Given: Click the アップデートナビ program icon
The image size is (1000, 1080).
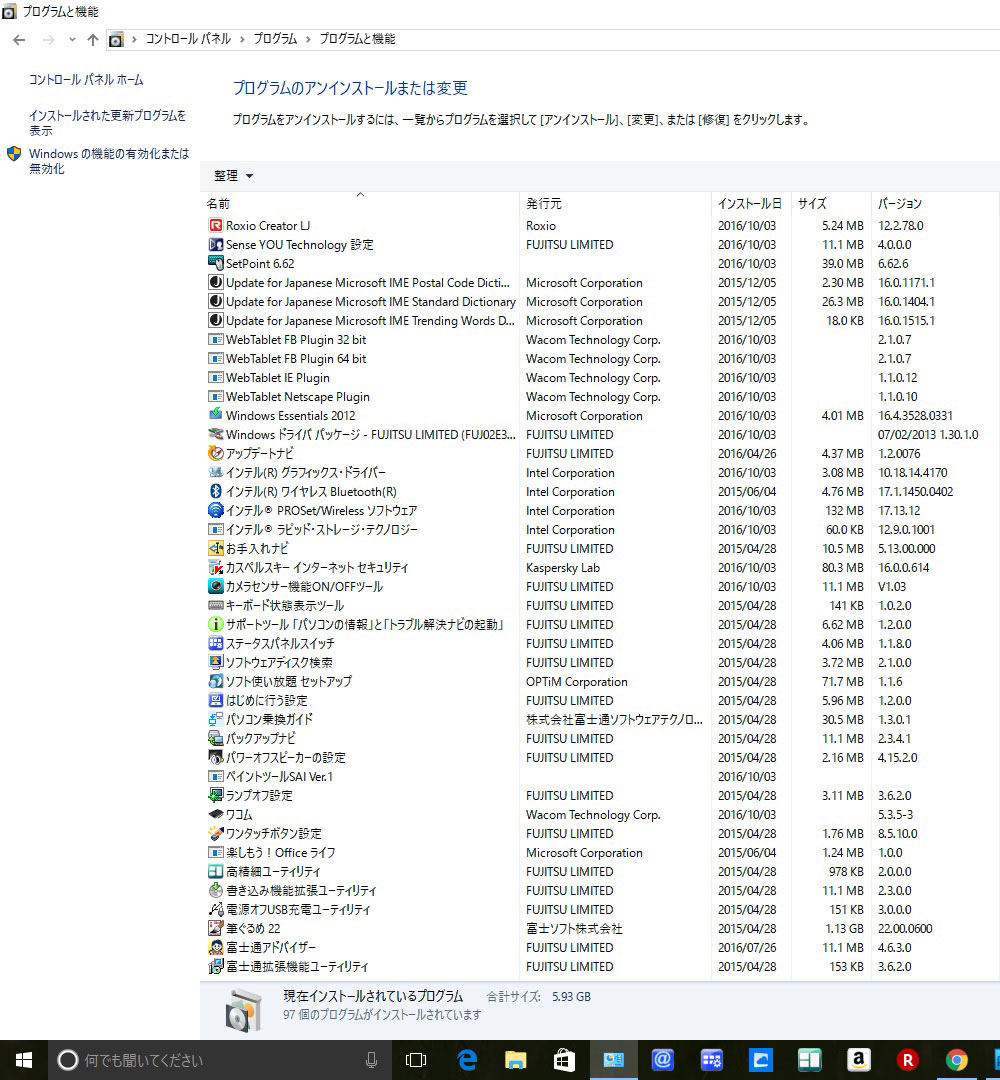Looking at the screenshot, I should tap(216, 453).
